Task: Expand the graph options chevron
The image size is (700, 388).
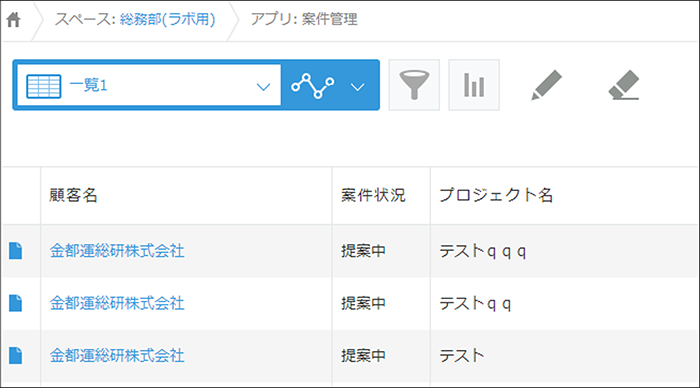Action: coord(357,87)
